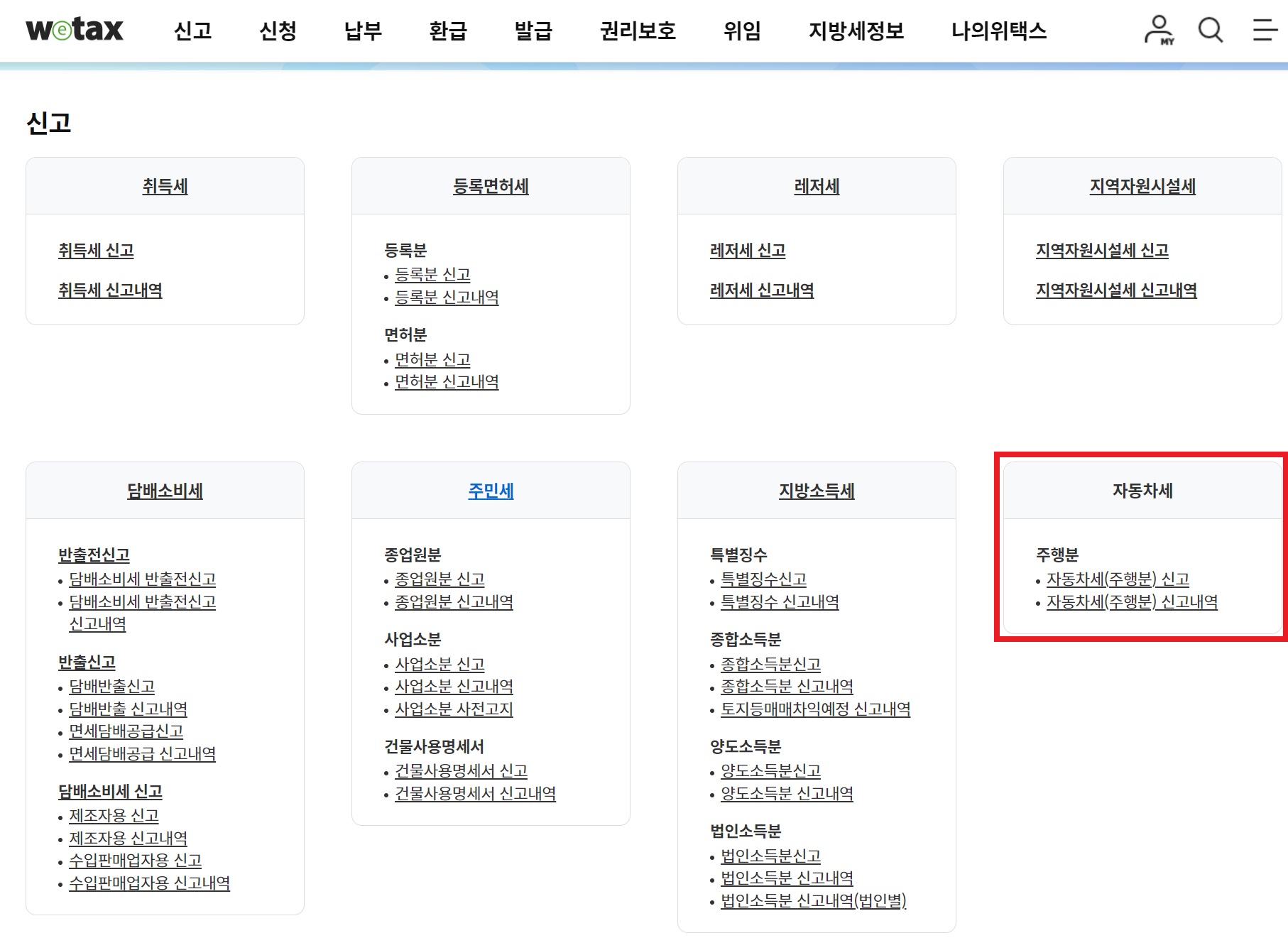Open the 주민세 category link
1288x938 pixels.
tap(491, 489)
